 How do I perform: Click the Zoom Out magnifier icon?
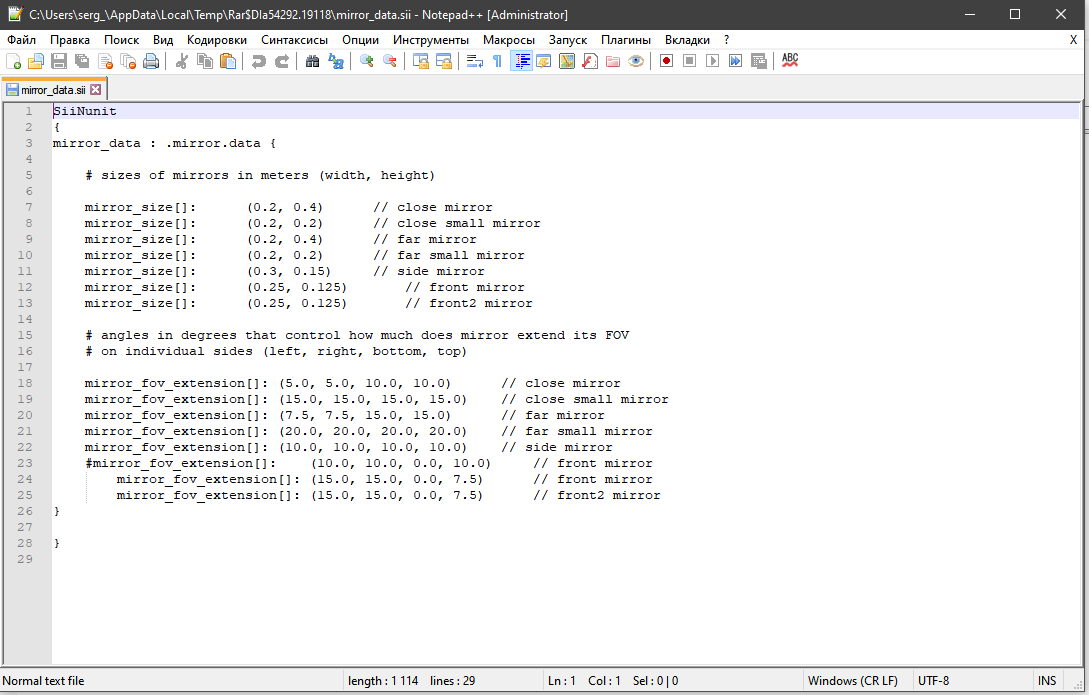coord(390,61)
